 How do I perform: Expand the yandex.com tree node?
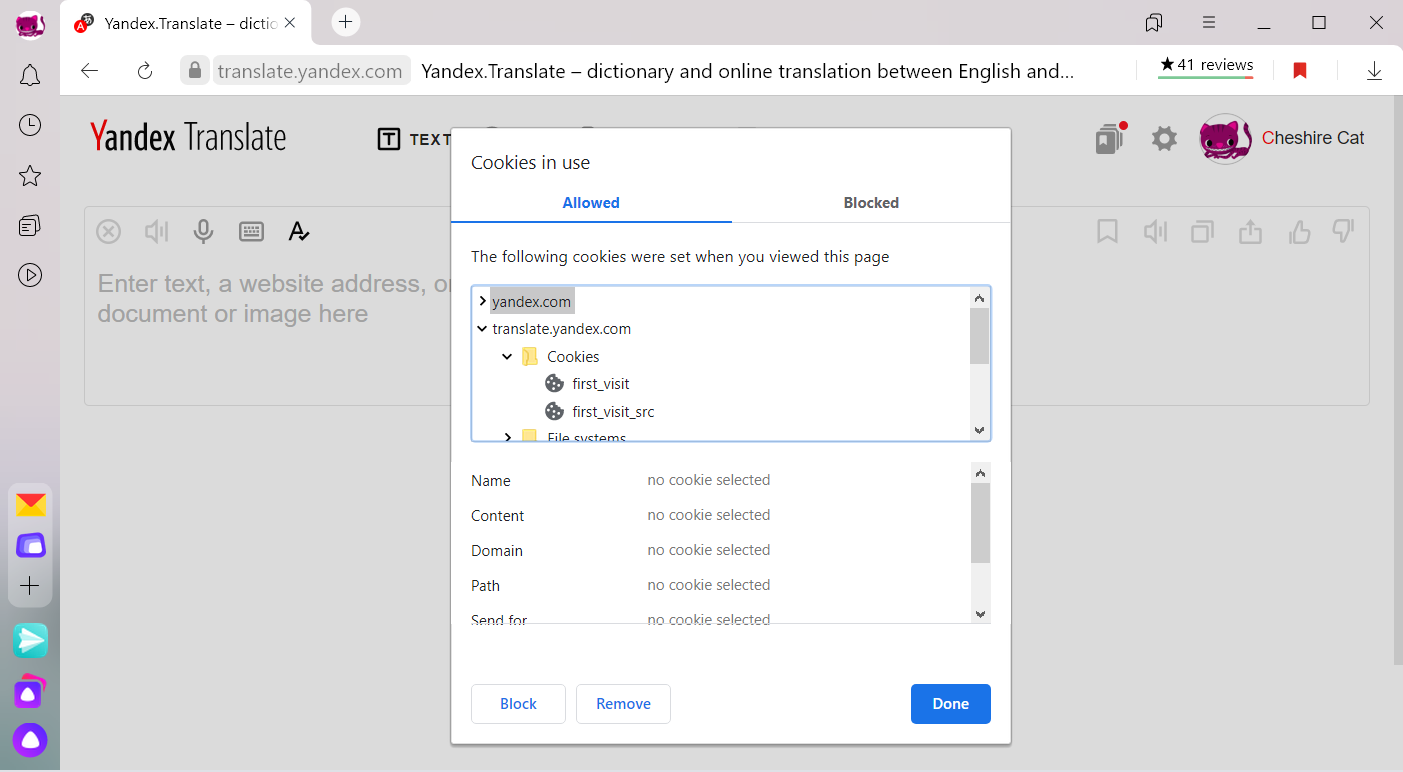point(482,301)
